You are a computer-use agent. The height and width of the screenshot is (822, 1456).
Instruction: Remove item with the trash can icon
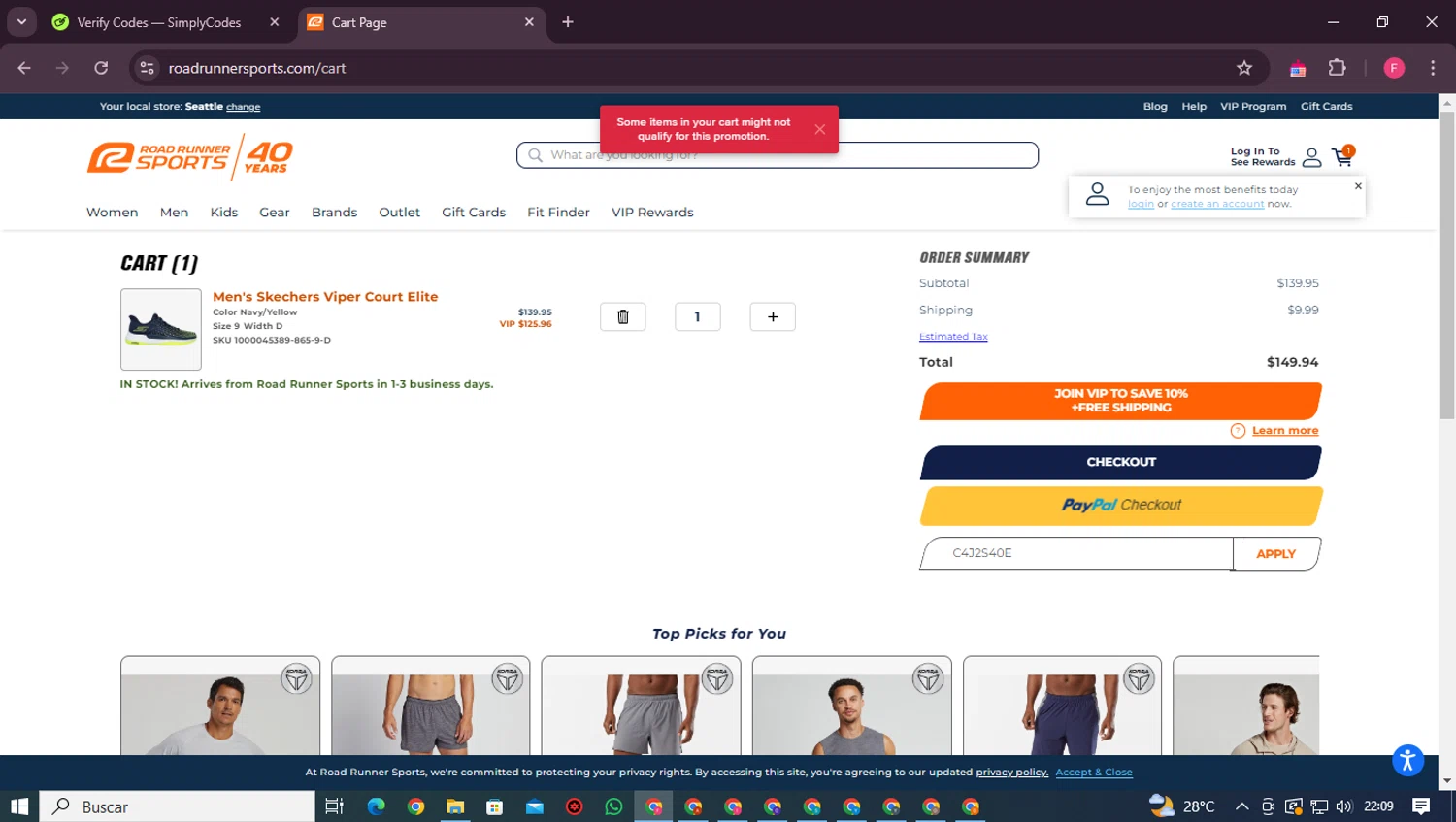(623, 316)
